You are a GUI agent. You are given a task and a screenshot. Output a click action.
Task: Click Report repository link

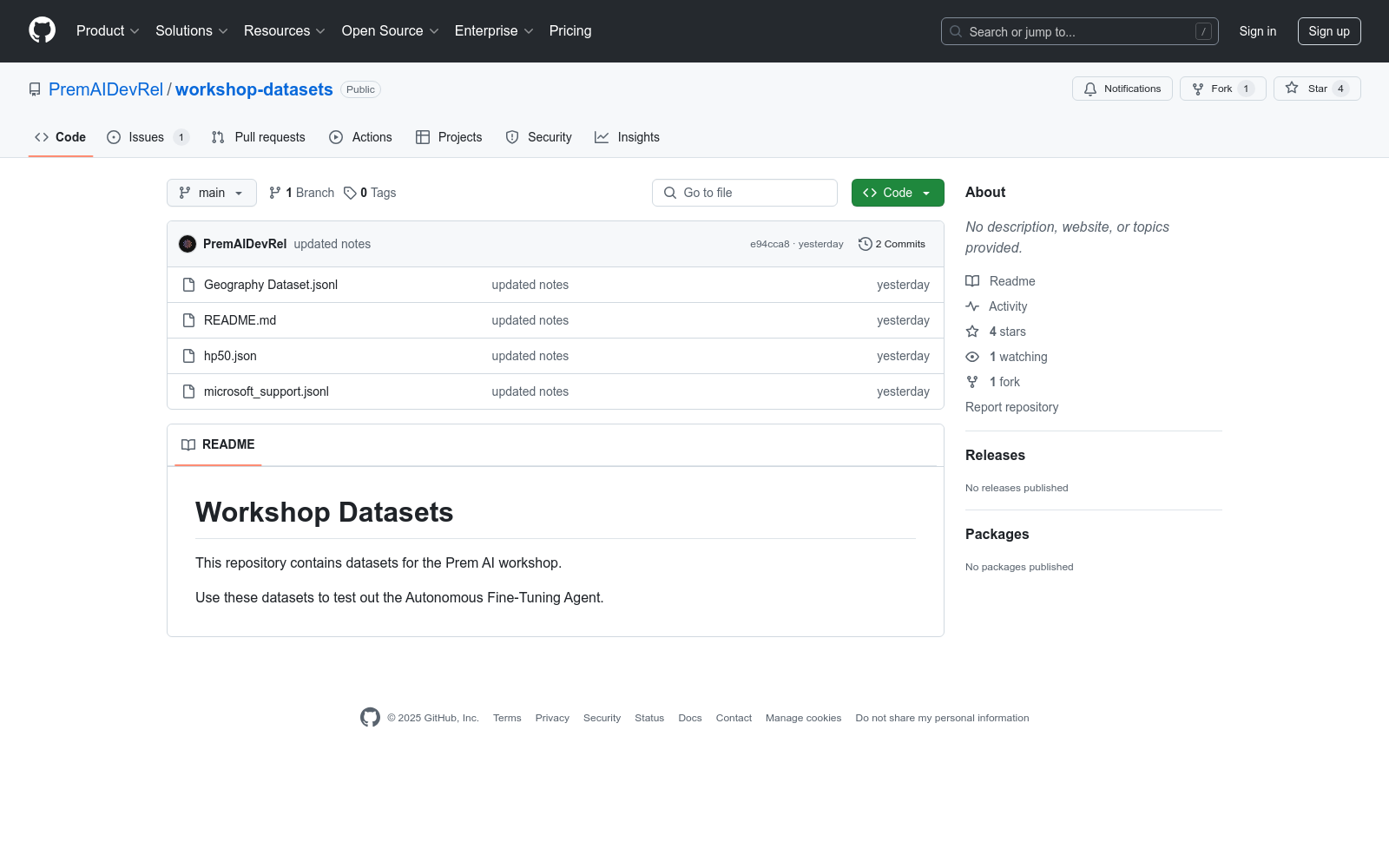(1011, 407)
